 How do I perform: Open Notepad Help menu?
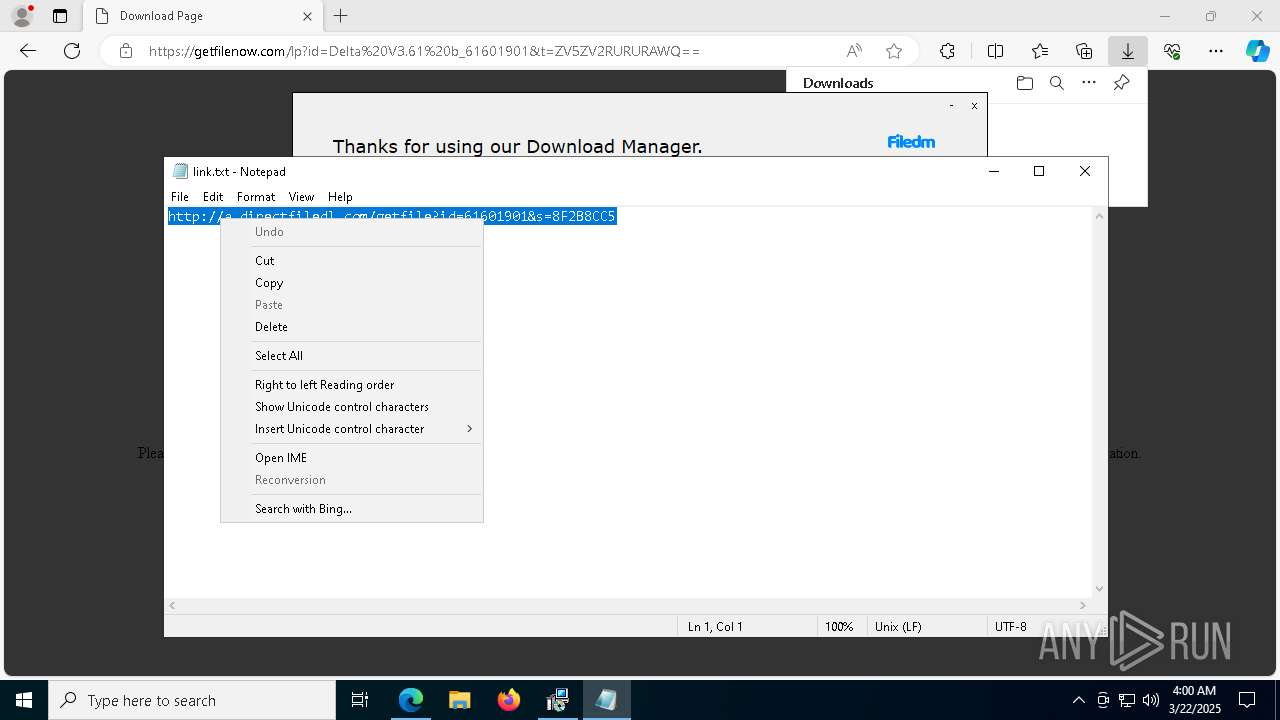(x=340, y=197)
